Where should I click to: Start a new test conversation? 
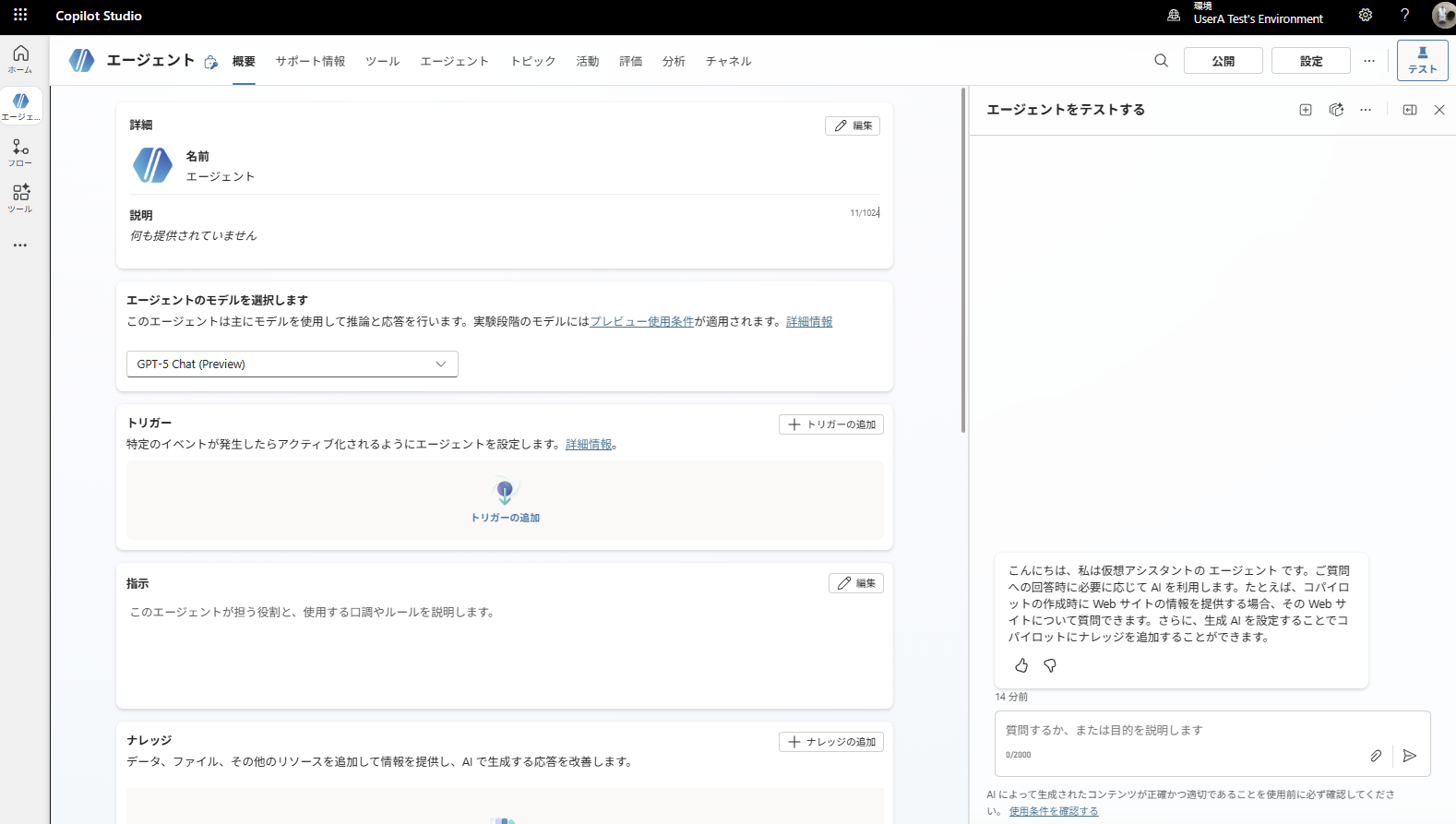coord(1306,110)
